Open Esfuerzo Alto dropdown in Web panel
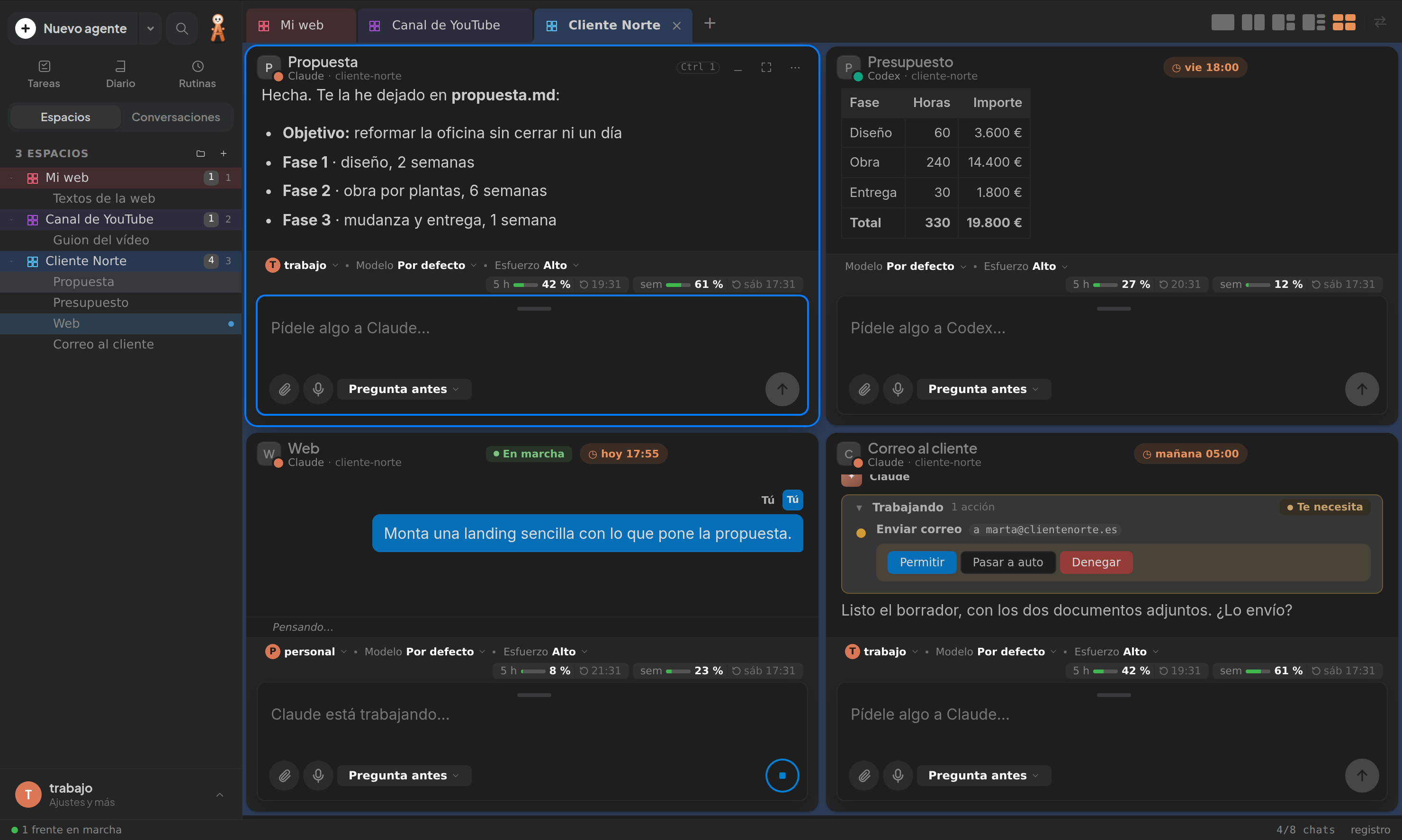This screenshot has width=1402, height=840. click(x=545, y=652)
